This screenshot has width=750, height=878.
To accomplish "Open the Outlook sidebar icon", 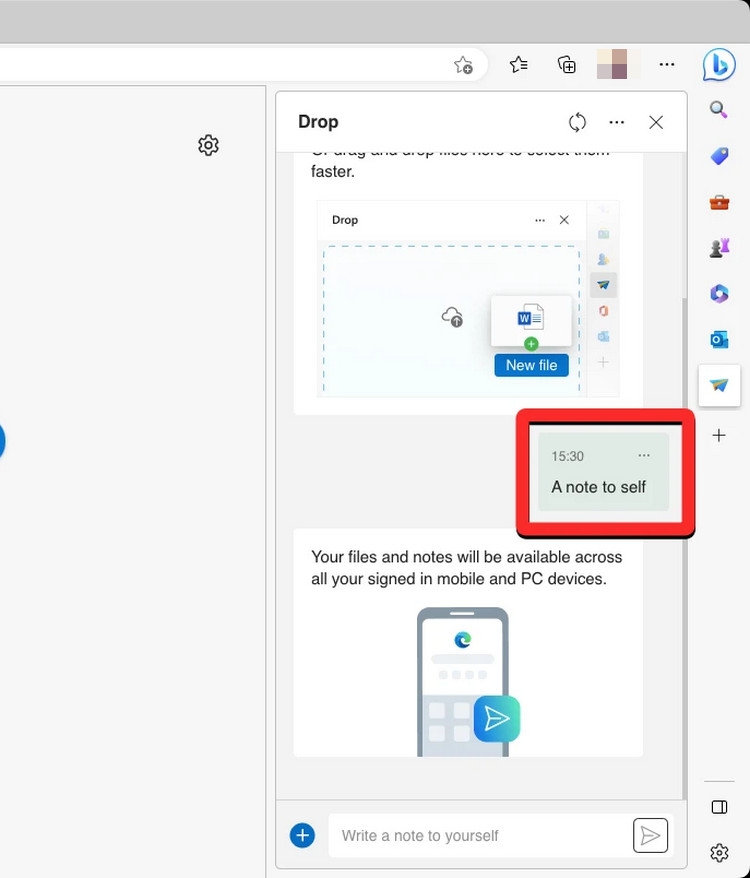I will [719, 339].
